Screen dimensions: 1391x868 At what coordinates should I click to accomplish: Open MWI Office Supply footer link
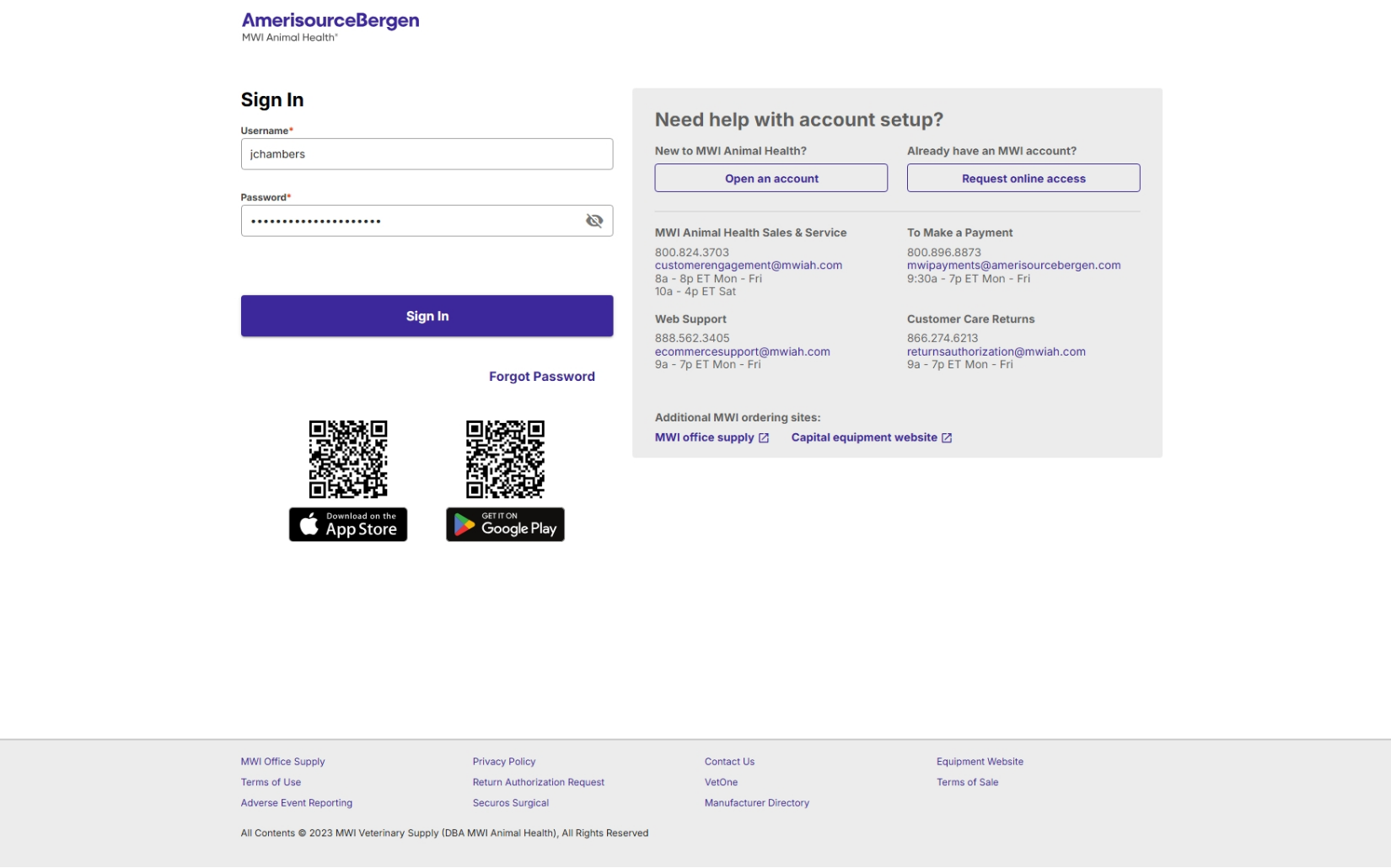click(x=282, y=762)
